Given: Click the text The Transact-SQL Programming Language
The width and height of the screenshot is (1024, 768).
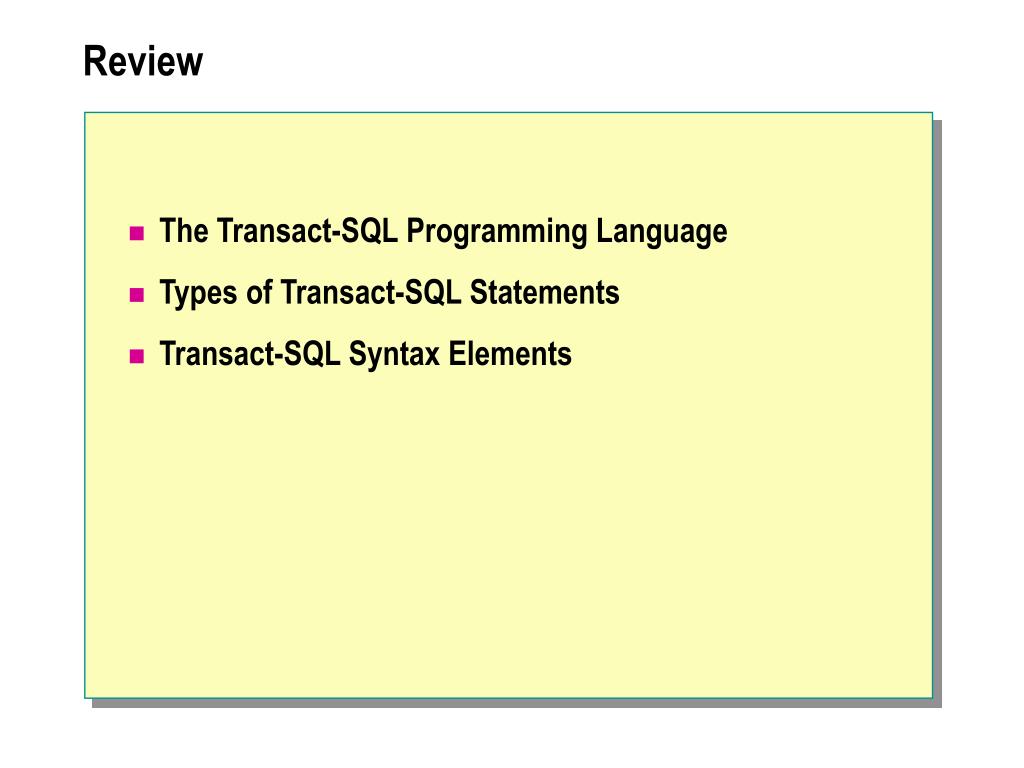Looking at the screenshot, I should 443,232.
